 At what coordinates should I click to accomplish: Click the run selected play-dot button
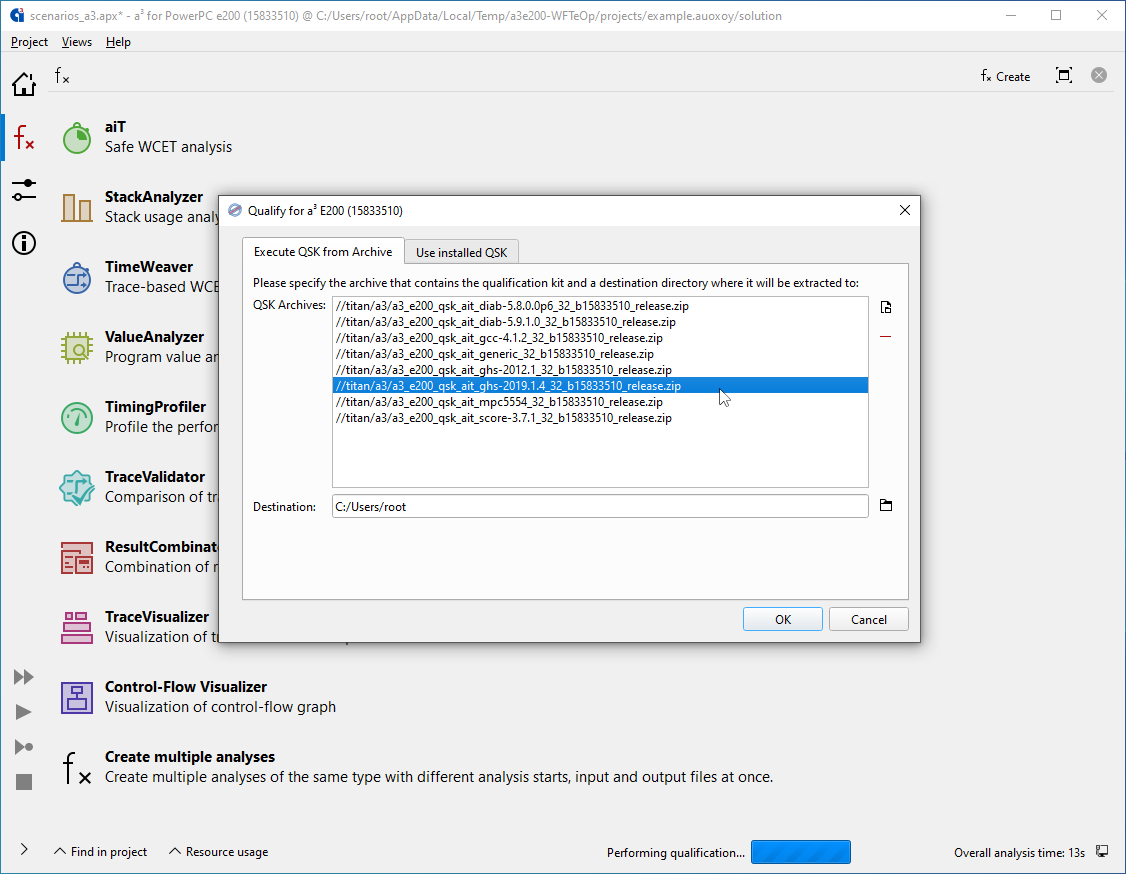[x=24, y=747]
